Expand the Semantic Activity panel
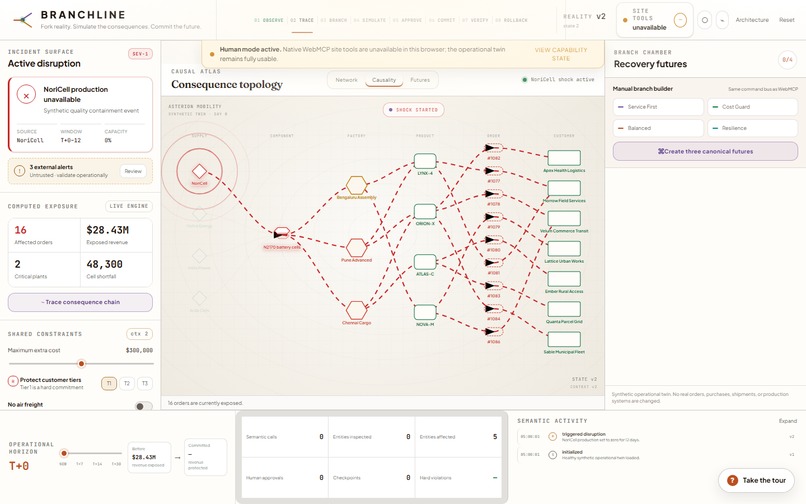 (787, 421)
